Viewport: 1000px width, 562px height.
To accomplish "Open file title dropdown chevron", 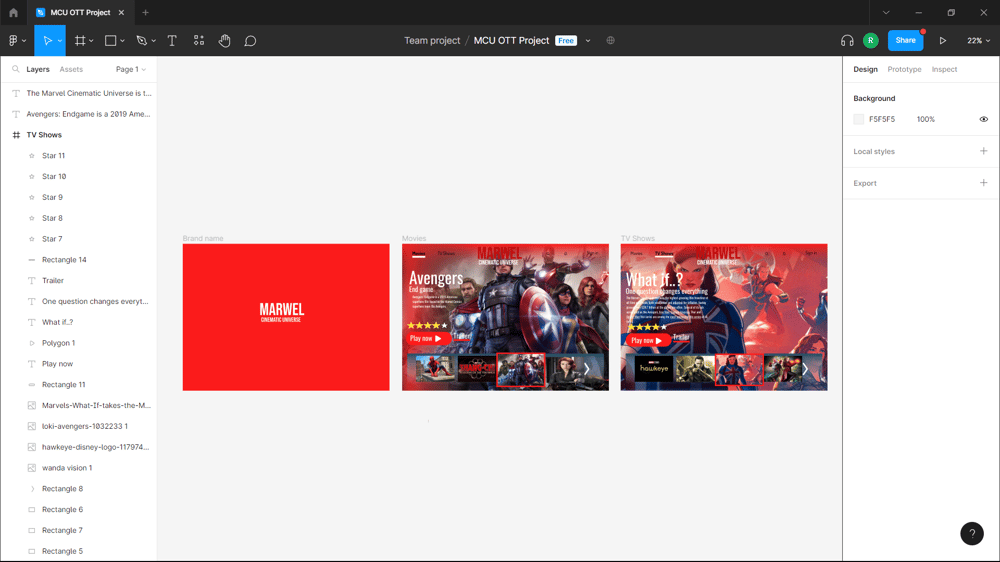I will (588, 41).
